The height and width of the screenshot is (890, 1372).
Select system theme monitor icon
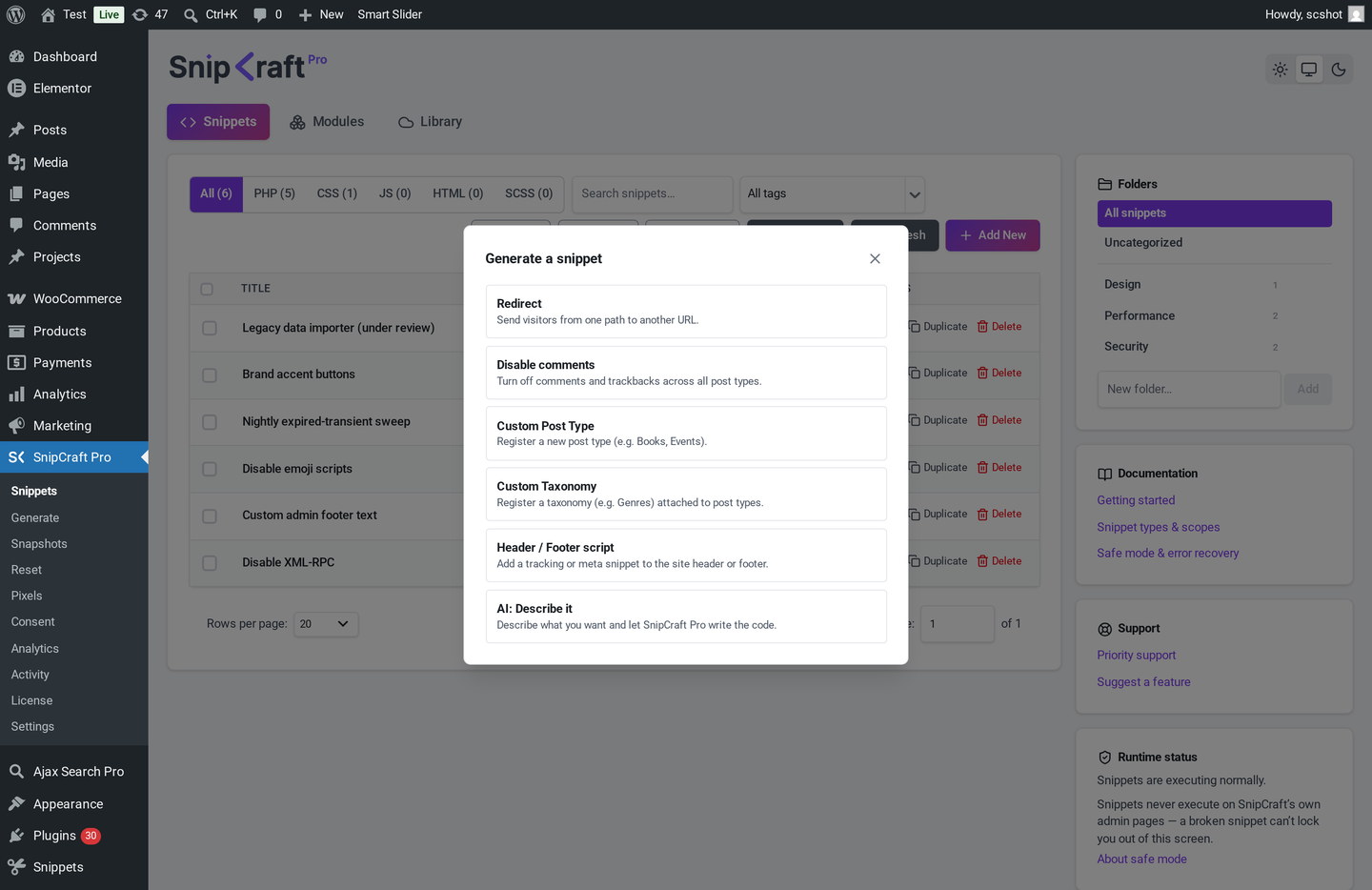point(1309,70)
